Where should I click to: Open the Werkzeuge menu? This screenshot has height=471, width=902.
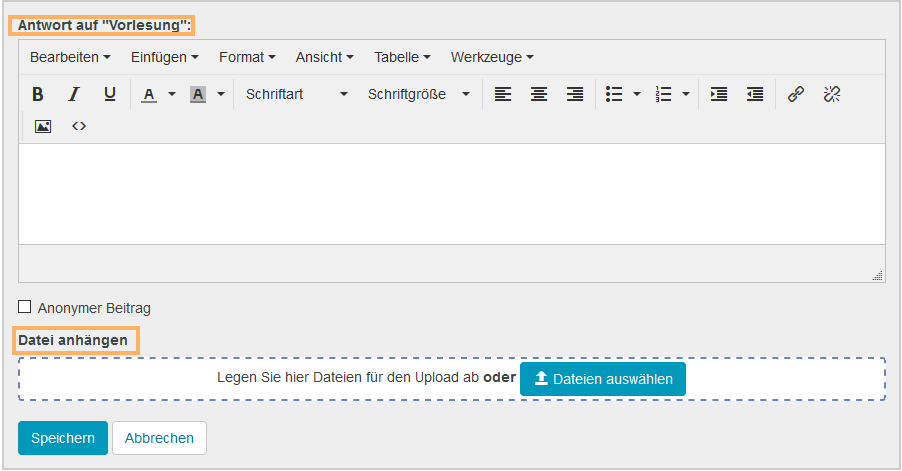pyautogui.click(x=492, y=57)
